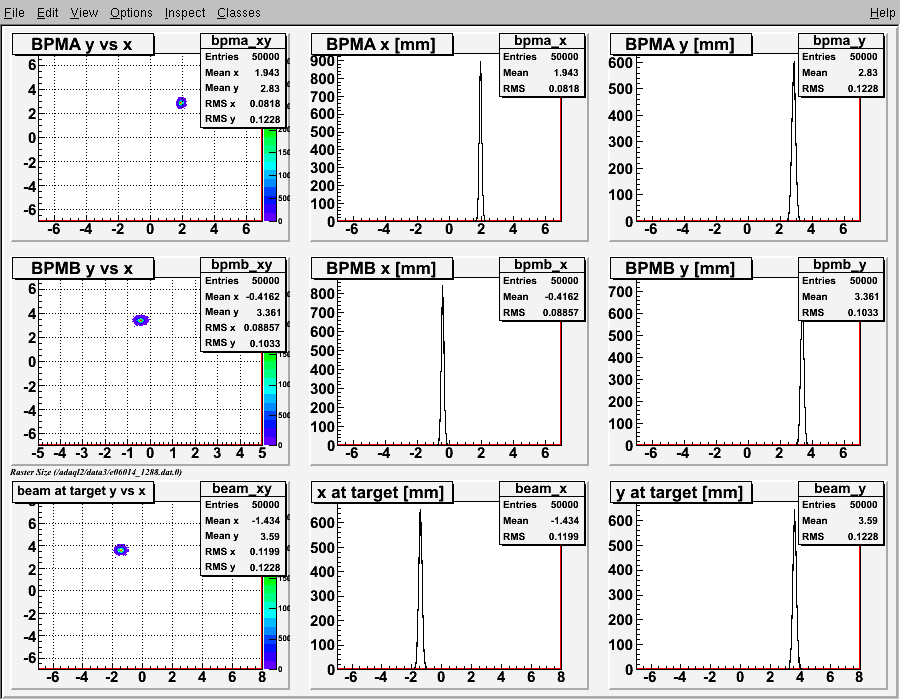The image size is (900, 700).
Task: Click 'RMS y 0.1033' in bpmb_xy stats
Action: coord(242,343)
